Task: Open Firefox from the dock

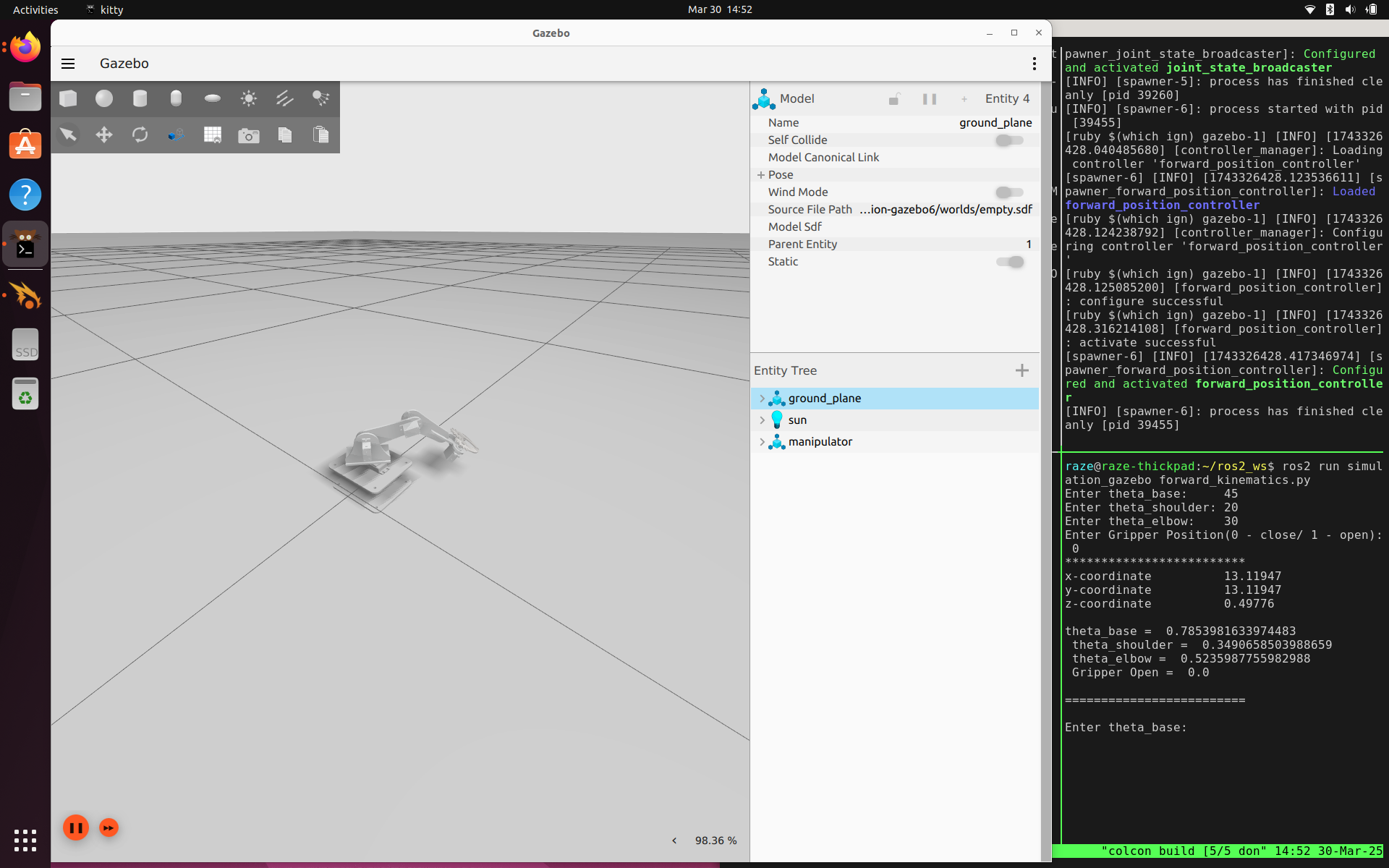Action: pyautogui.click(x=25, y=48)
